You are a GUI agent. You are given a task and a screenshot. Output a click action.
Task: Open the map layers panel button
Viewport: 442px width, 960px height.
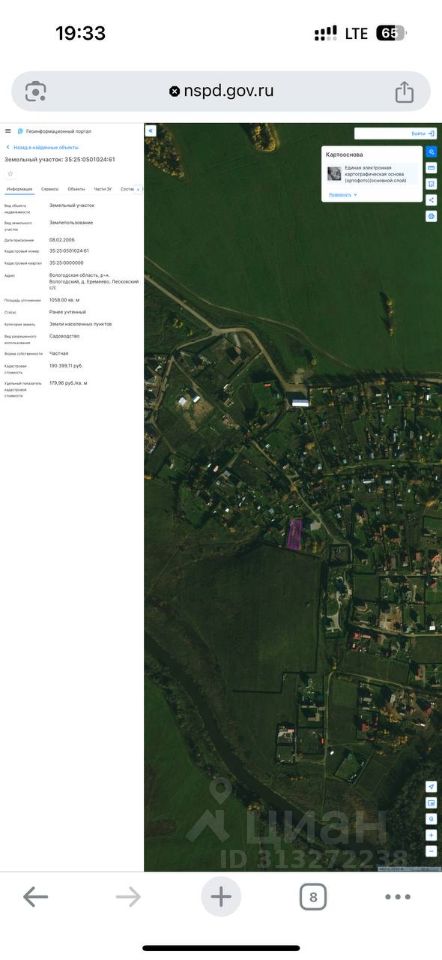click(432, 168)
